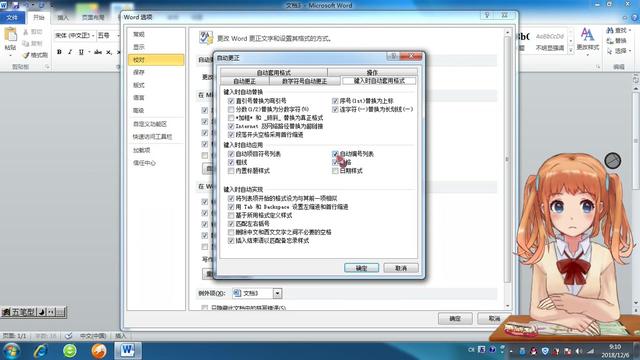Toggle automatic numbered lists checkbox
The width and height of the screenshot is (640, 360).
point(335,154)
